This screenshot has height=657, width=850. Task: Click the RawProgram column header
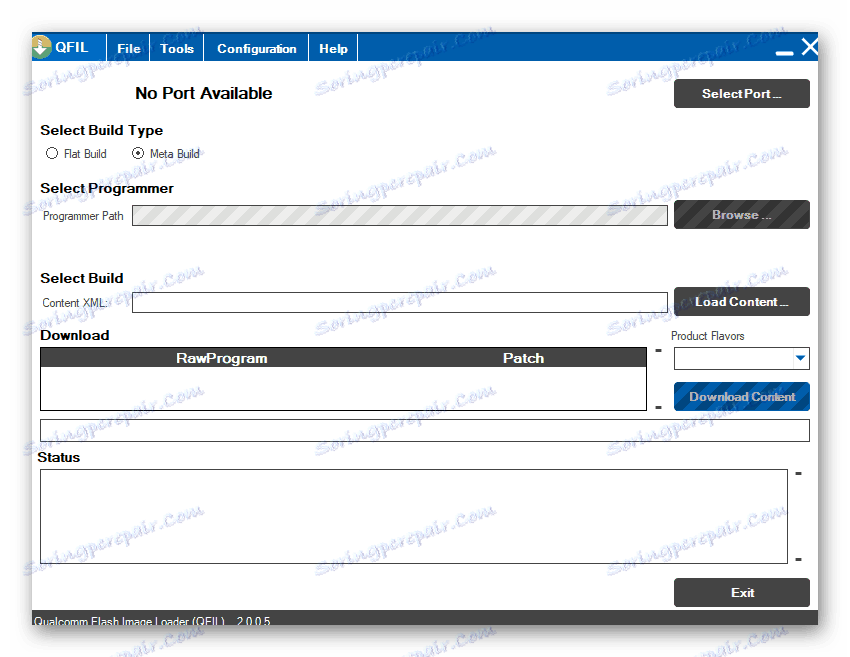[221, 358]
